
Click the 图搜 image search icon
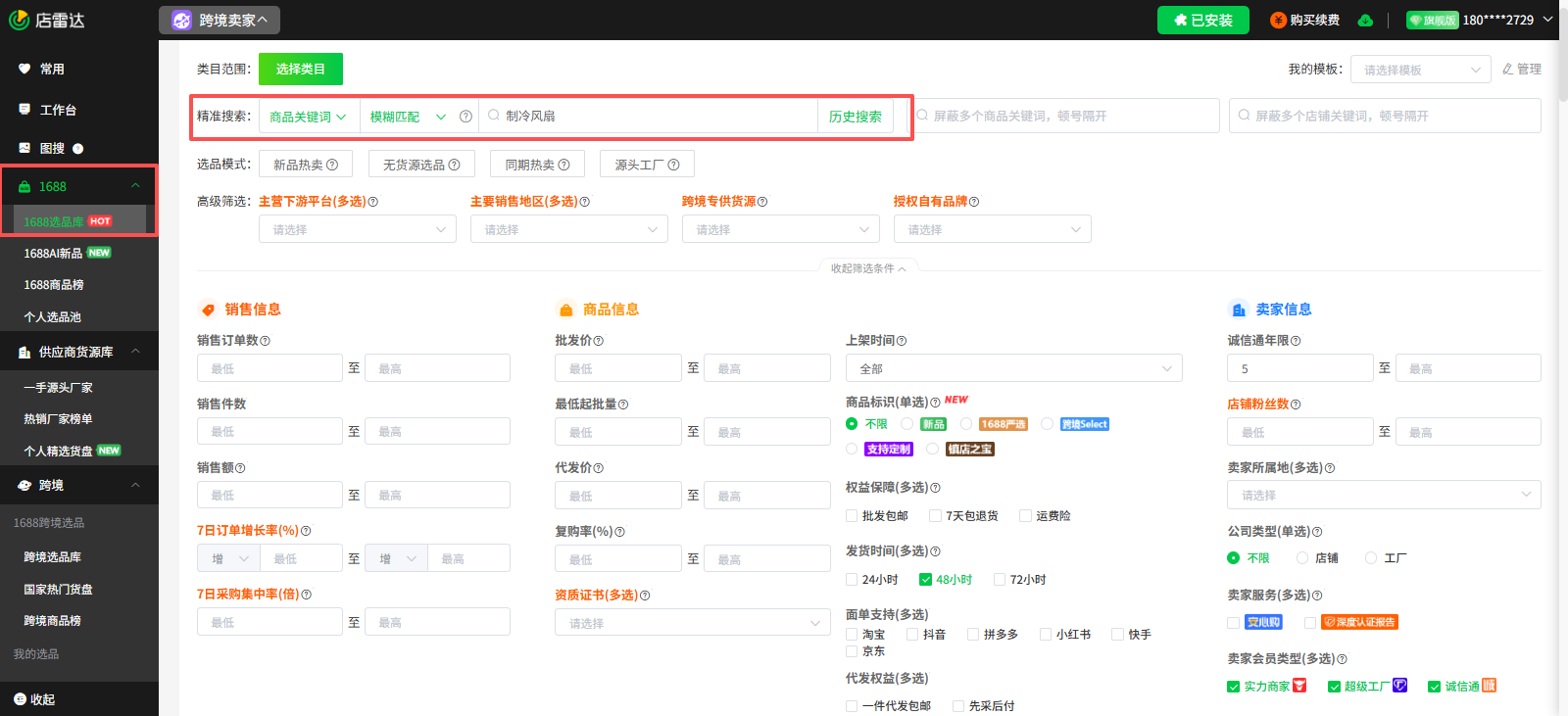pyautogui.click(x=24, y=148)
